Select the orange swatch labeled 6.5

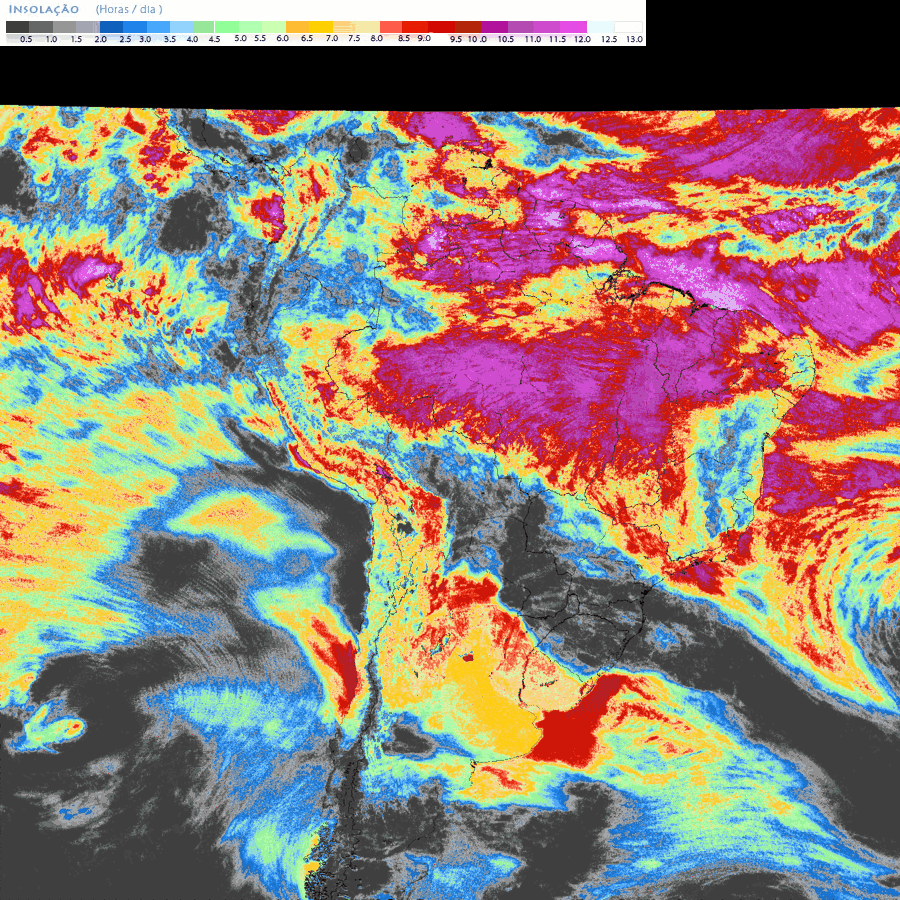tap(298, 27)
